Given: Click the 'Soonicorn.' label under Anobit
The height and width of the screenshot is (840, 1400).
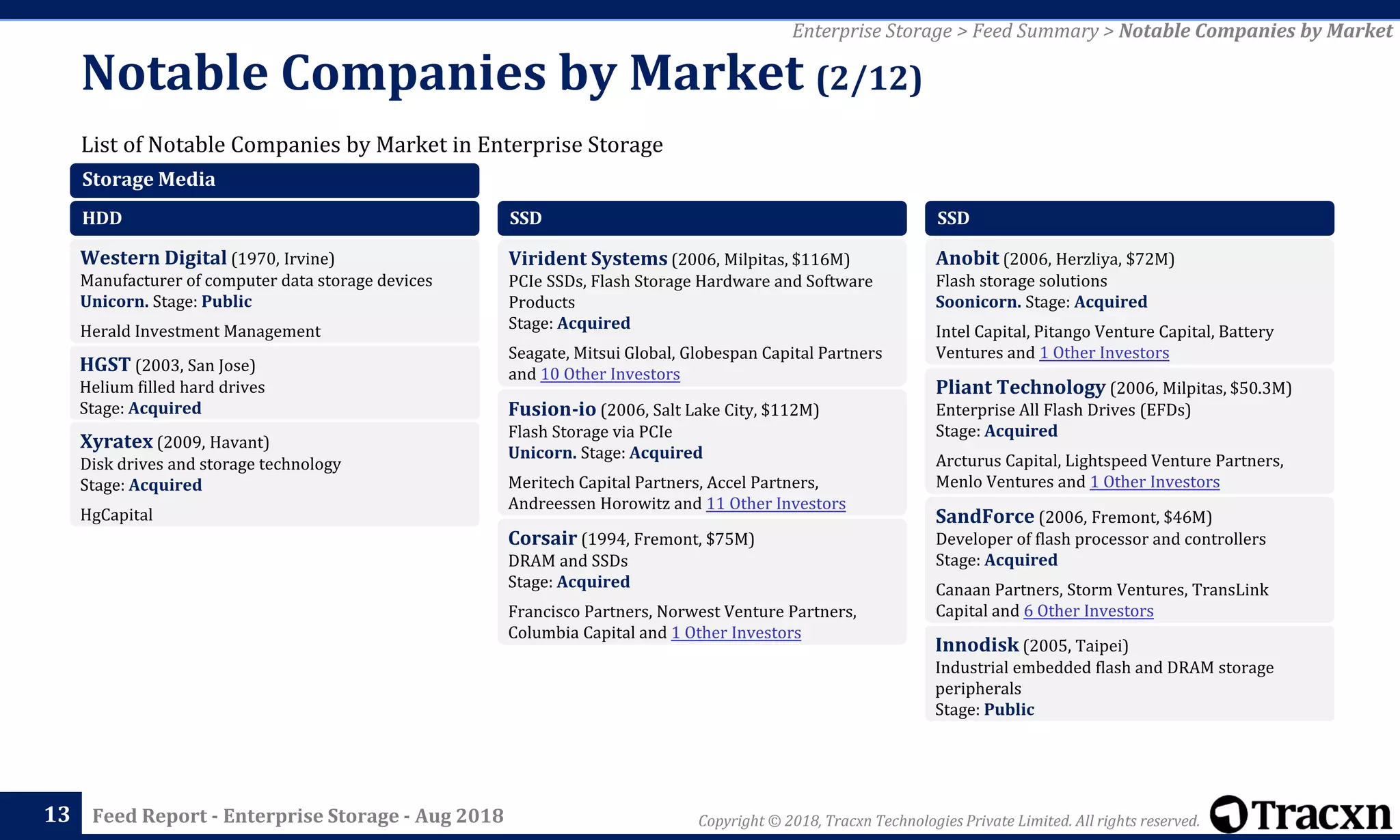Looking at the screenshot, I should pos(978,302).
